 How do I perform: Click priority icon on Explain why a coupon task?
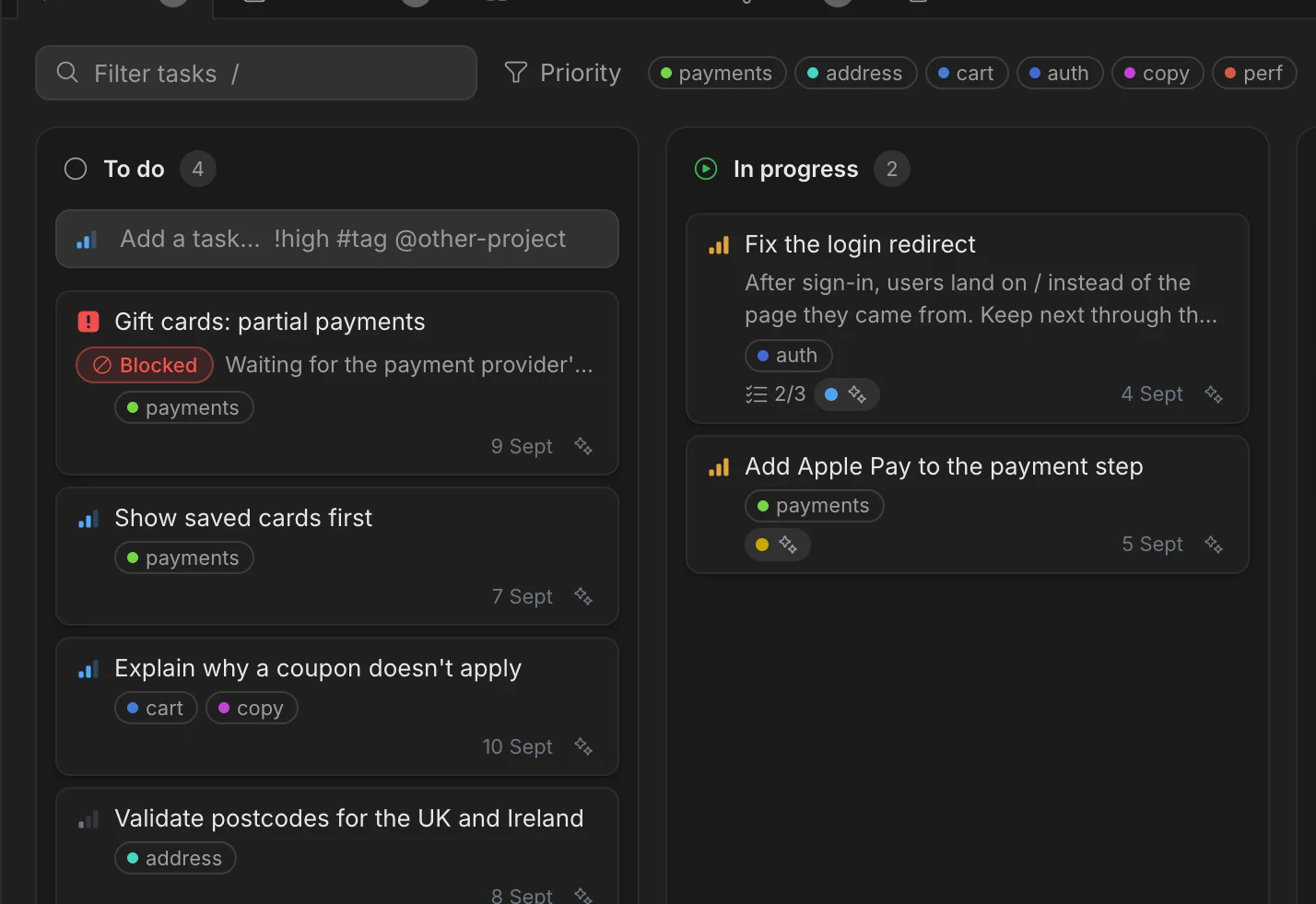pyautogui.click(x=88, y=669)
